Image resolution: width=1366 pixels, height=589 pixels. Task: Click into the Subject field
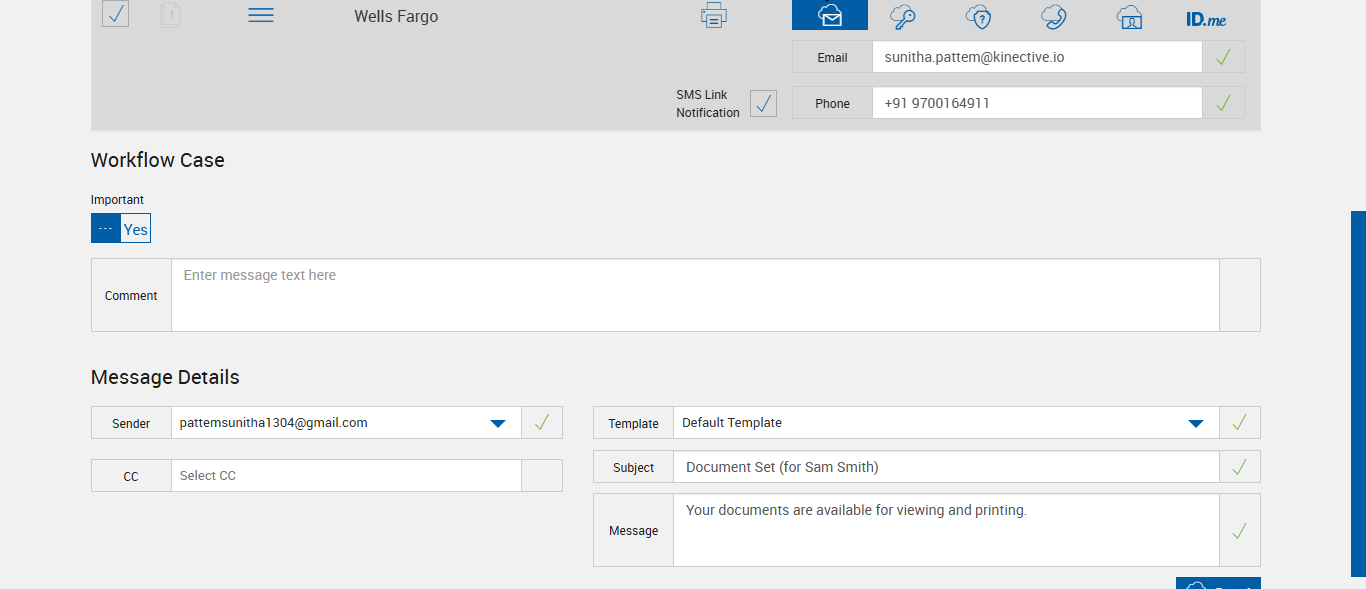pyautogui.click(x=946, y=467)
